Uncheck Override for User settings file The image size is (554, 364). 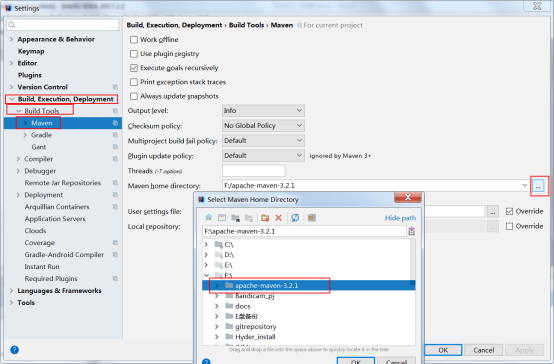[509, 211]
